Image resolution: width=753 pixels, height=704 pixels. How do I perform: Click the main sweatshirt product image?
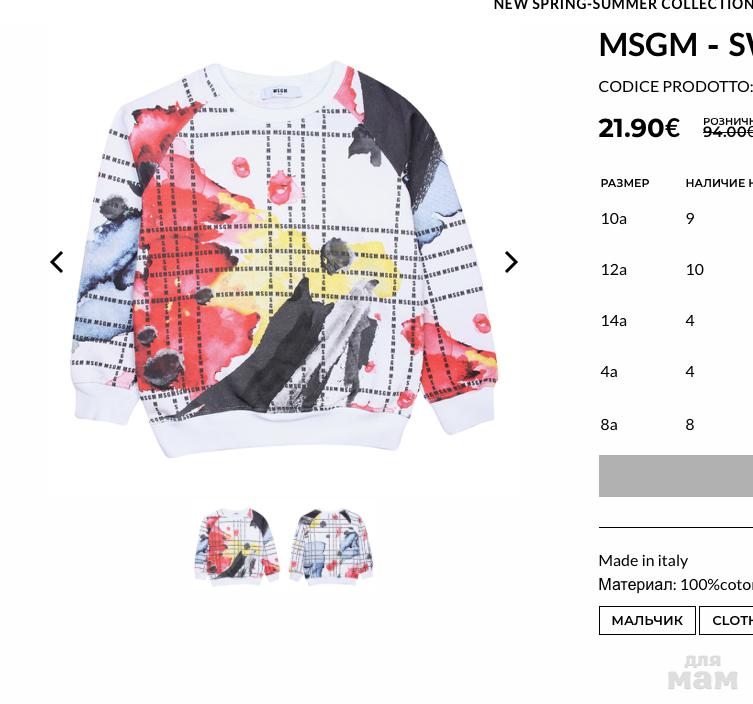285,259
